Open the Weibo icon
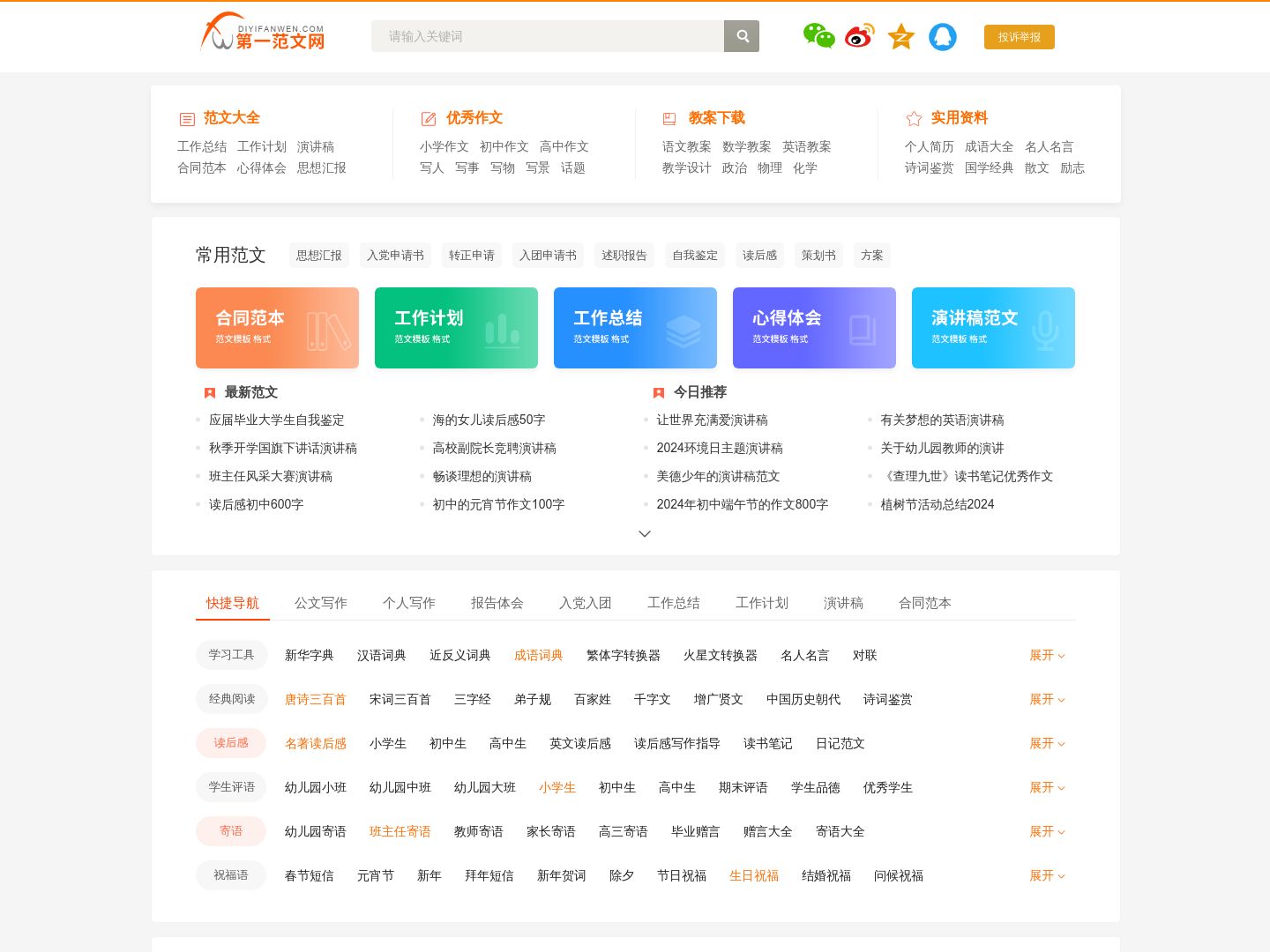Viewport: 1270px width, 952px height. pos(860,36)
